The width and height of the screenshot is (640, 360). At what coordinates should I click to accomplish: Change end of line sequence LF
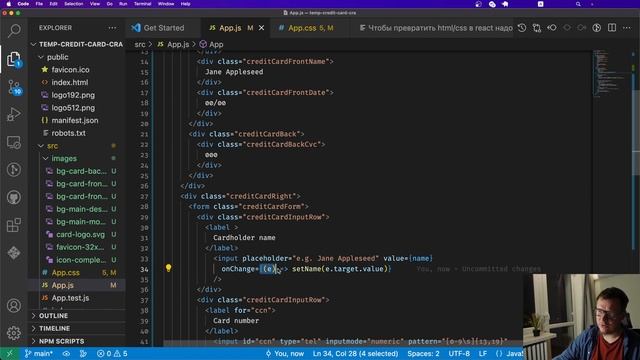(482, 353)
